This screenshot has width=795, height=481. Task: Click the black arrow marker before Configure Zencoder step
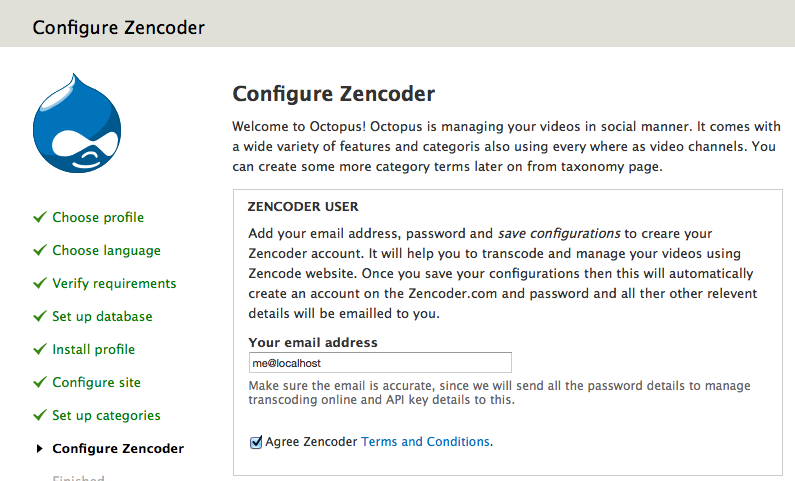pyautogui.click(x=39, y=449)
